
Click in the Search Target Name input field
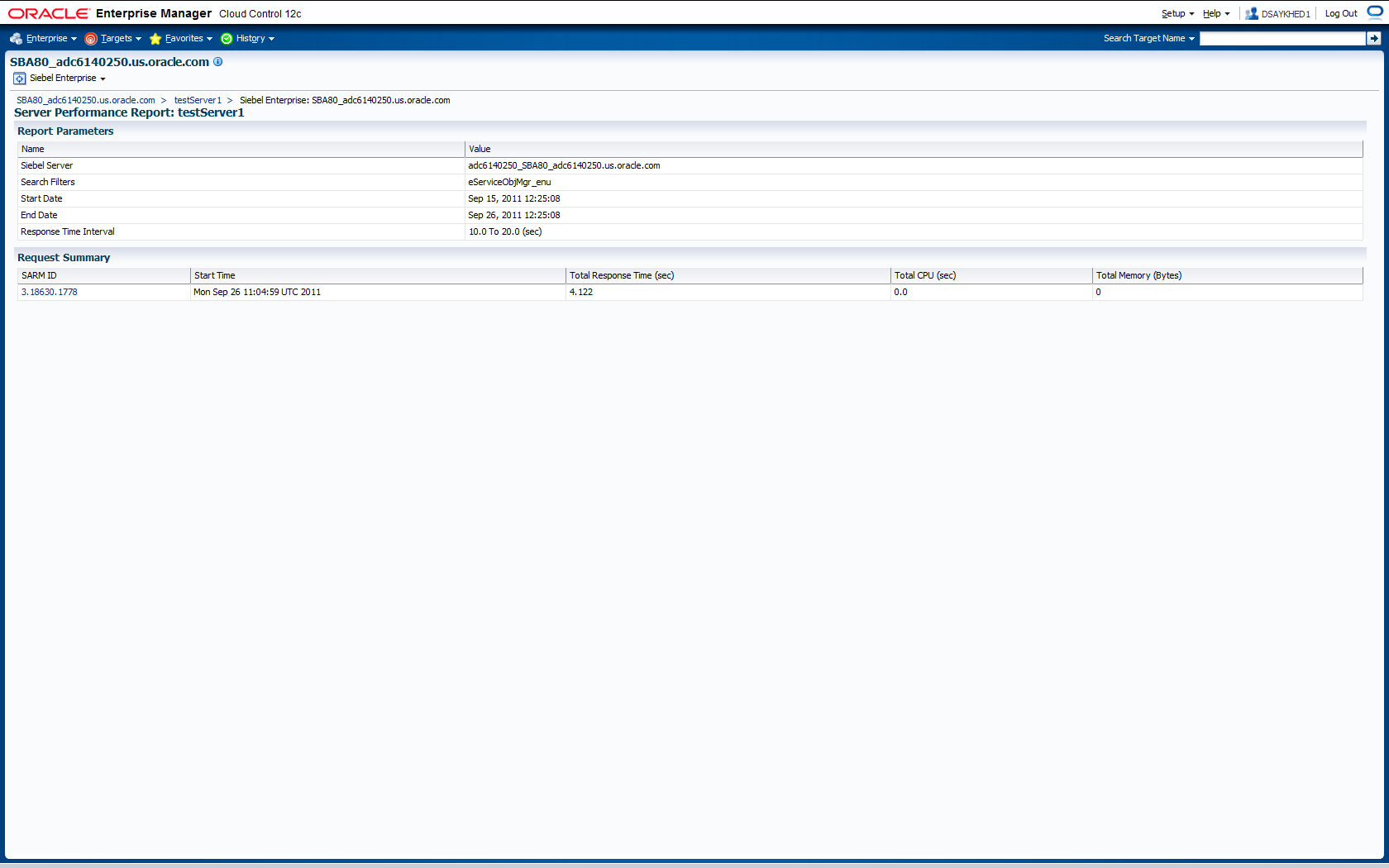[1282, 38]
